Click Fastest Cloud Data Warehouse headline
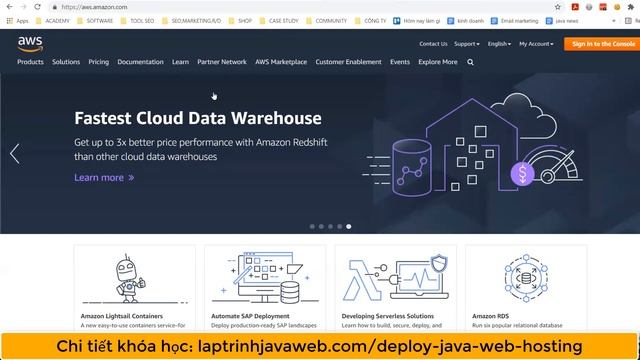 (x=198, y=118)
